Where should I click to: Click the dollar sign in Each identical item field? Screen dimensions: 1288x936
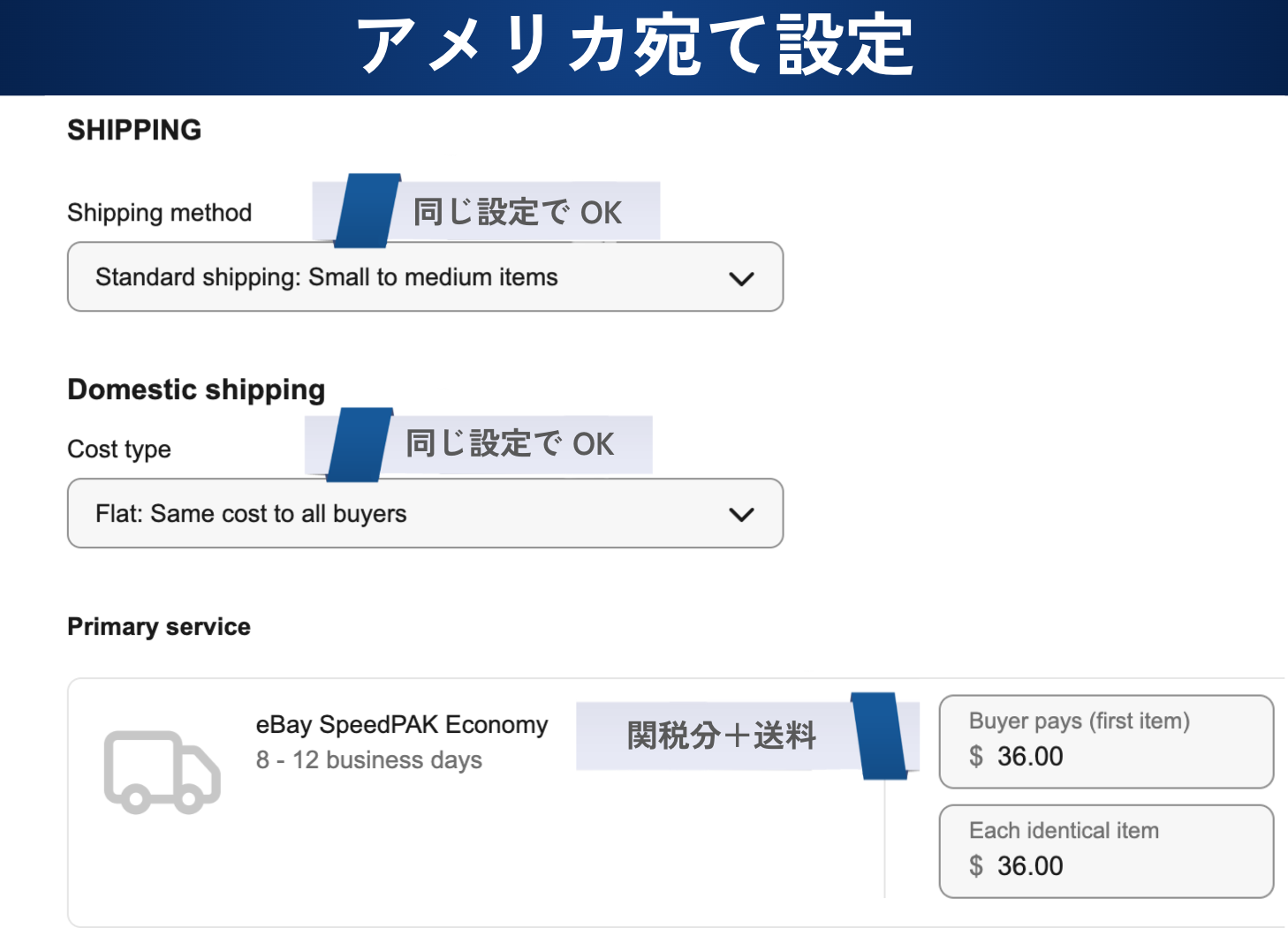click(x=976, y=866)
